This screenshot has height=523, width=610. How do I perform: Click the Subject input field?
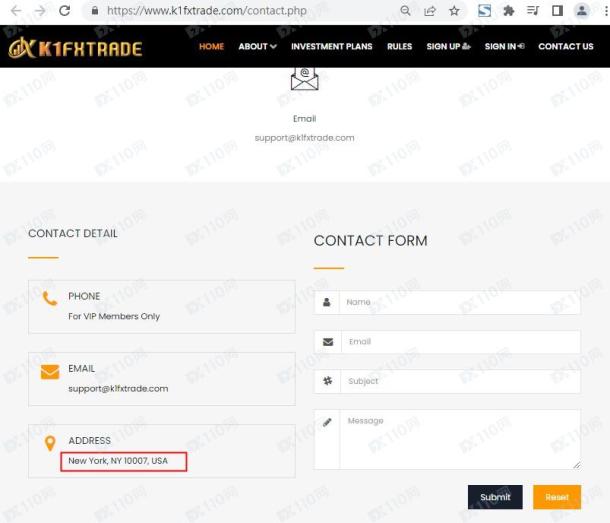(460, 381)
